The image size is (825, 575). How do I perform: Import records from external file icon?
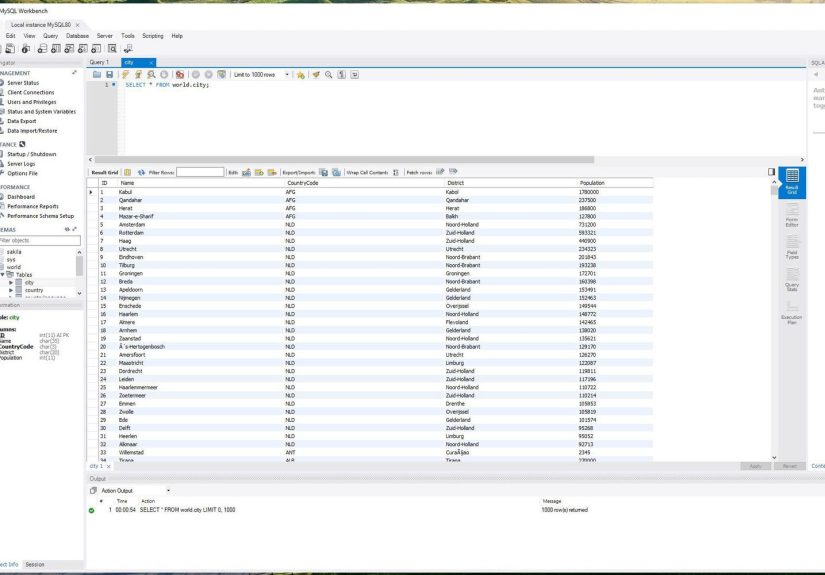[x=336, y=172]
